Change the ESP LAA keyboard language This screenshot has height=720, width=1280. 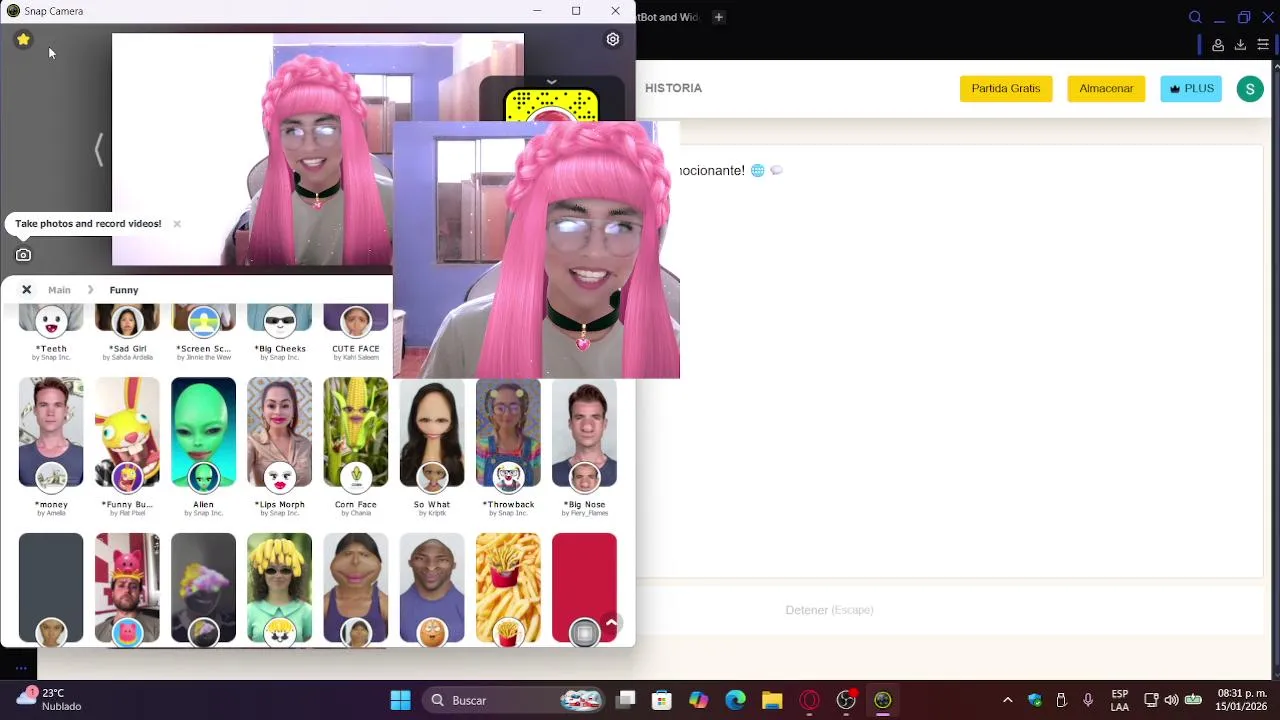pyautogui.click(x=1120, y=700)
